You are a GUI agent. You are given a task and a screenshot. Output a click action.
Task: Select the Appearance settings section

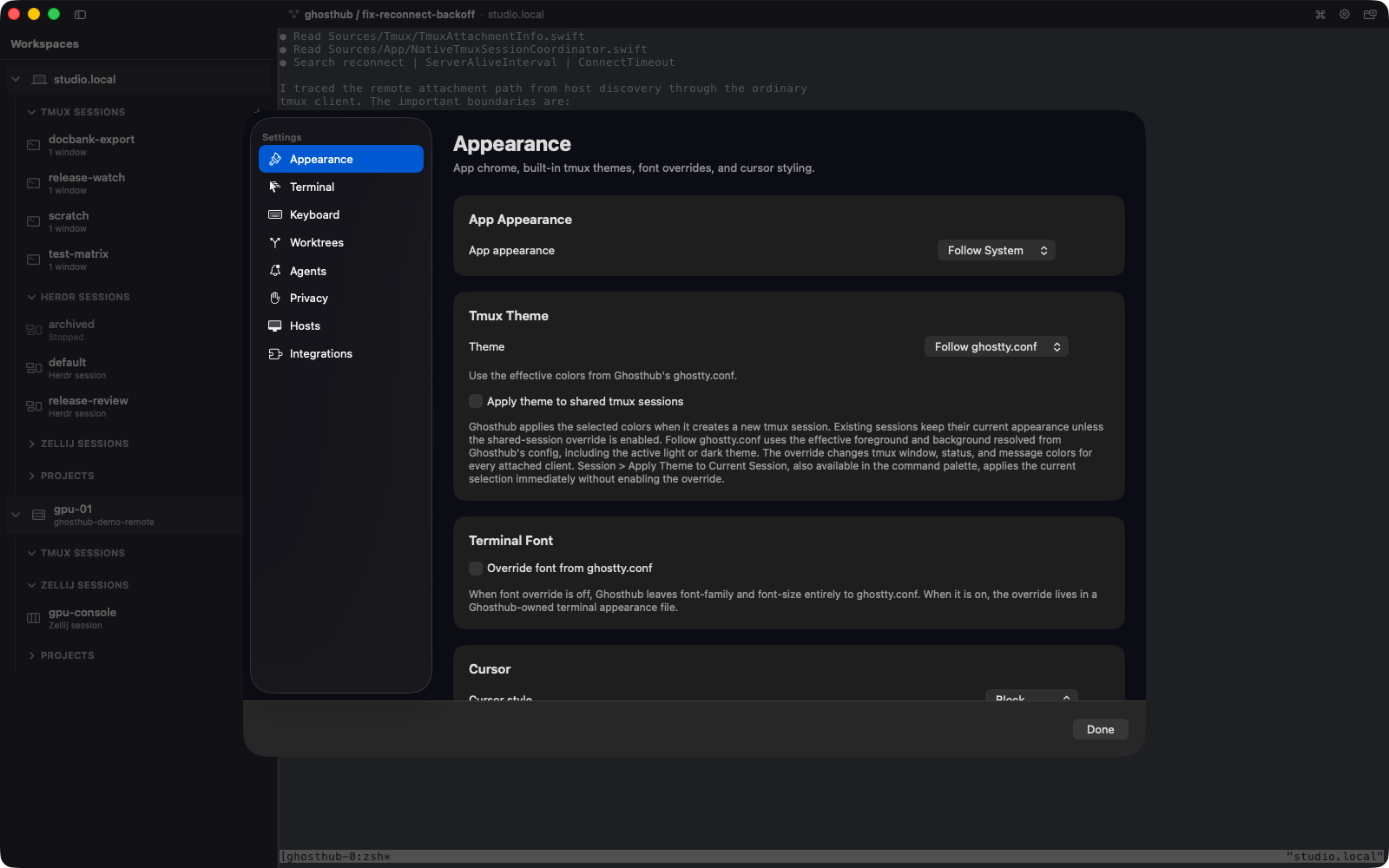point(341,159)
